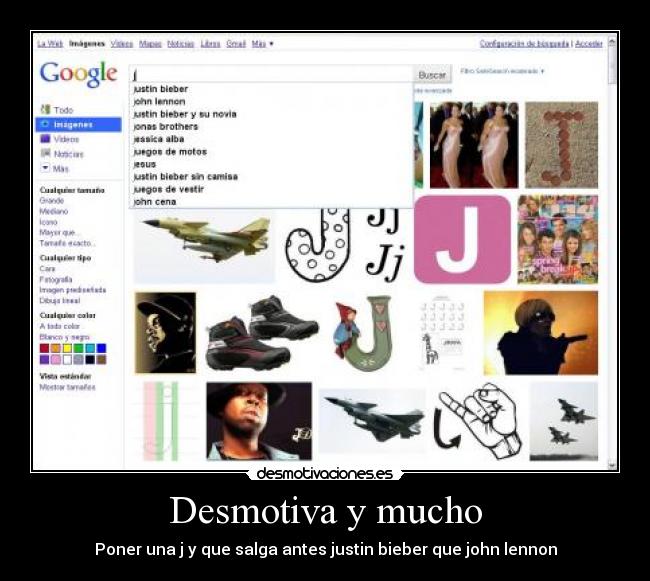Open the hiking boots thumbnail

(262, 333)
